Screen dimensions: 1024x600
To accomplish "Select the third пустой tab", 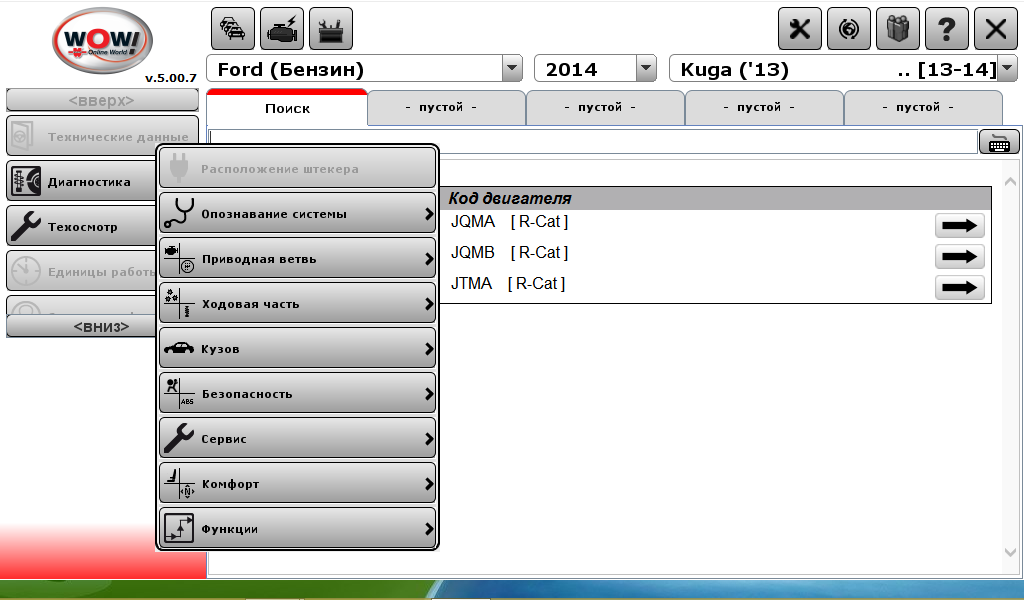I will coord(764,107).
